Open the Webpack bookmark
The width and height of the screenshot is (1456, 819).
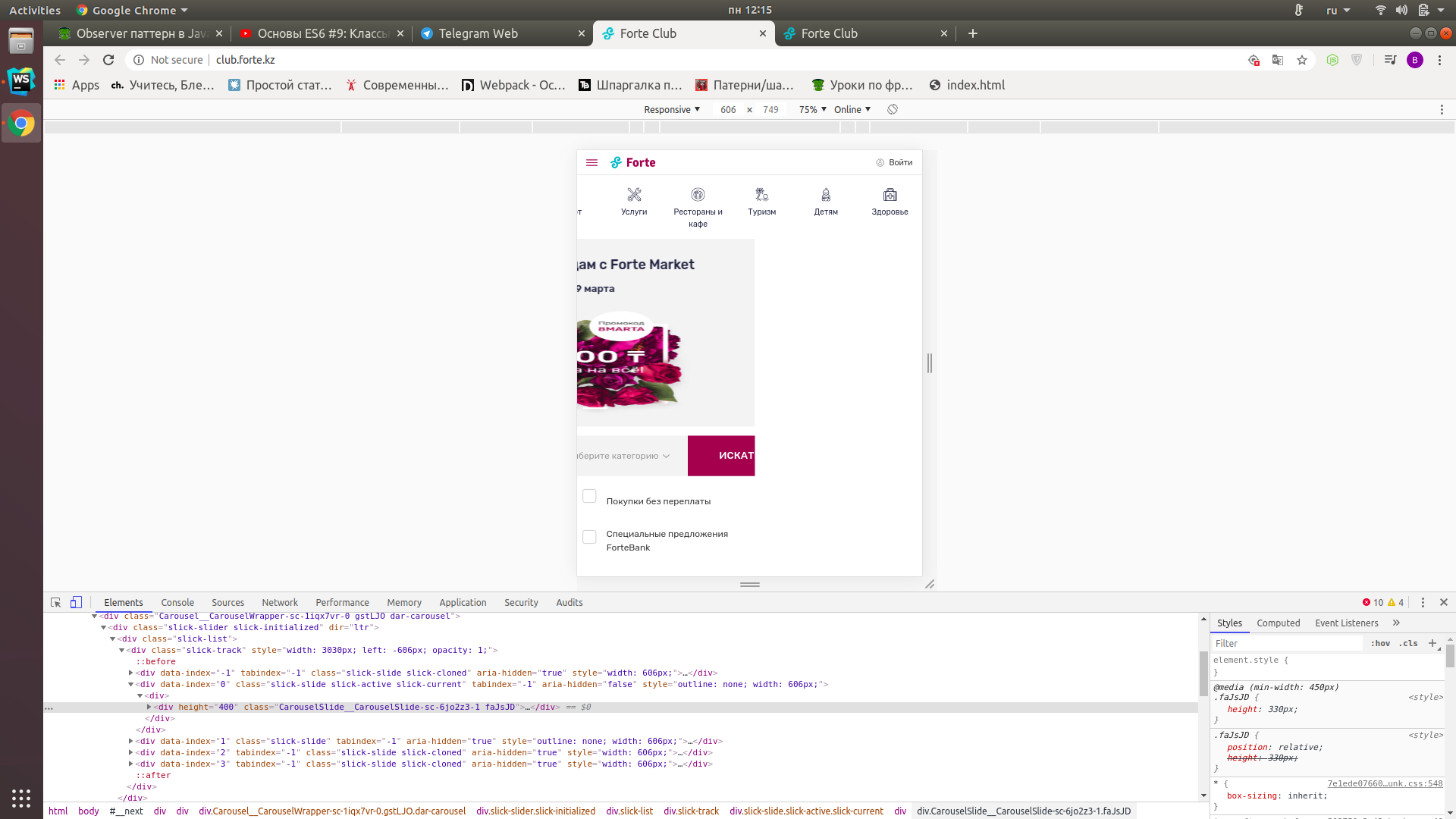pos(513,85)
